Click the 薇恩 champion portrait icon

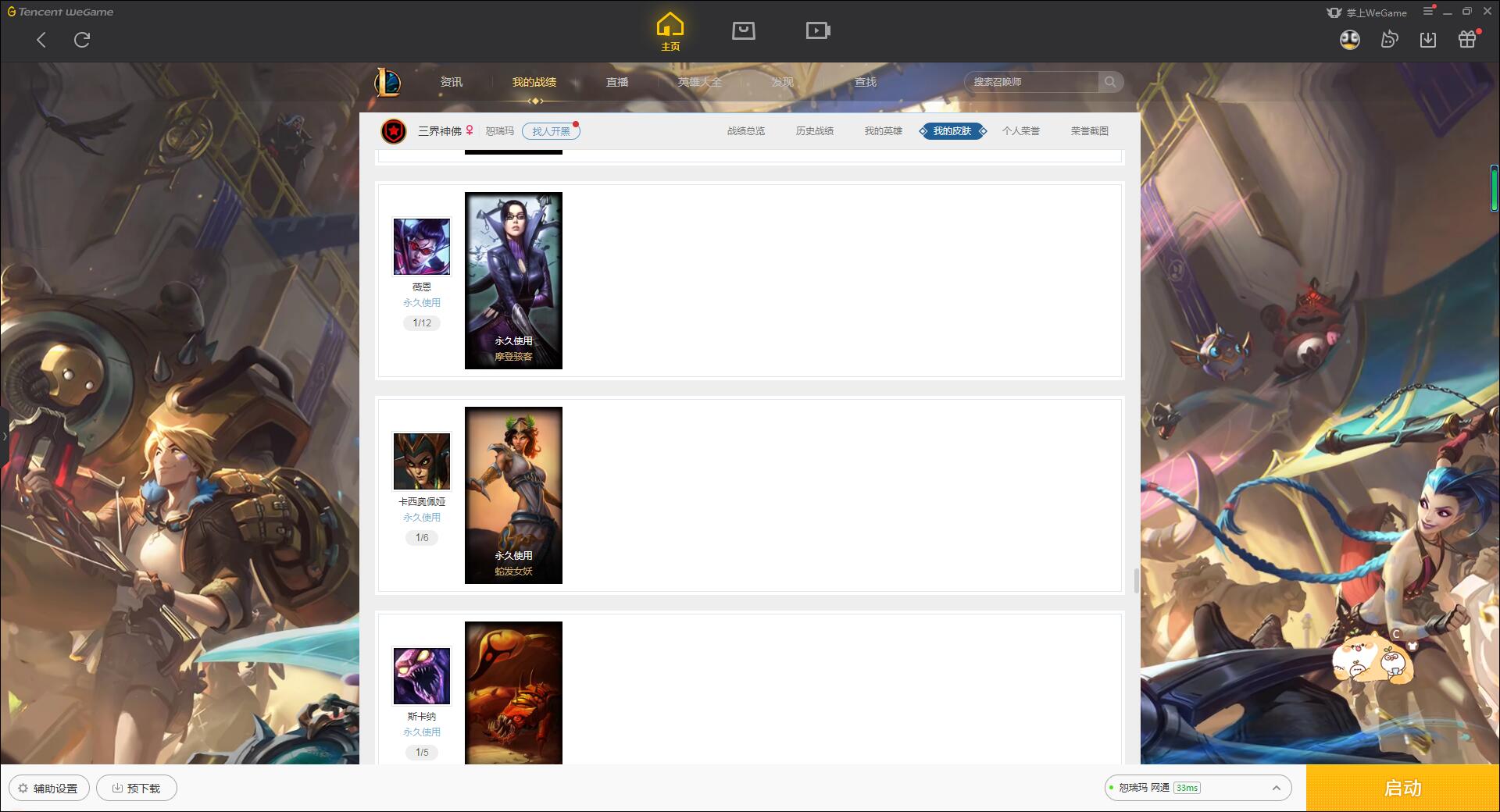pyautogui.click(x=422, y=247)
